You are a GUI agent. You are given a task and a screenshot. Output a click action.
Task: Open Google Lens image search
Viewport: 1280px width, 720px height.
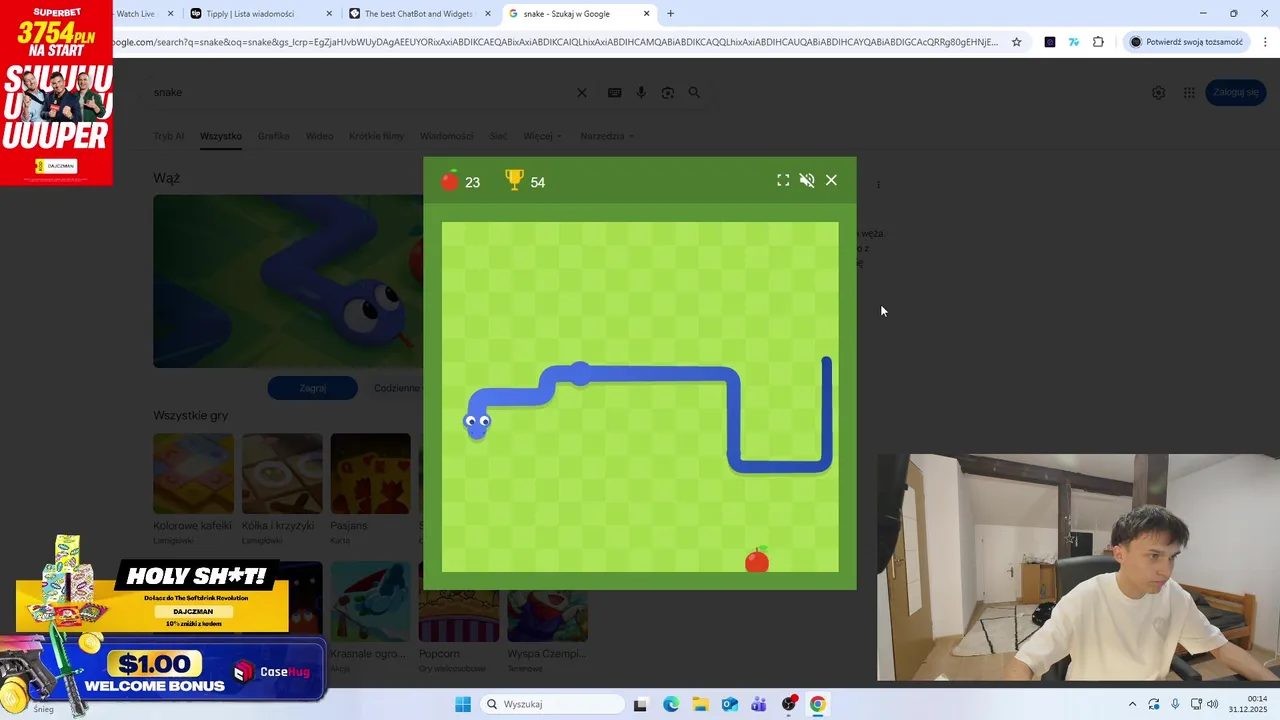667,92
